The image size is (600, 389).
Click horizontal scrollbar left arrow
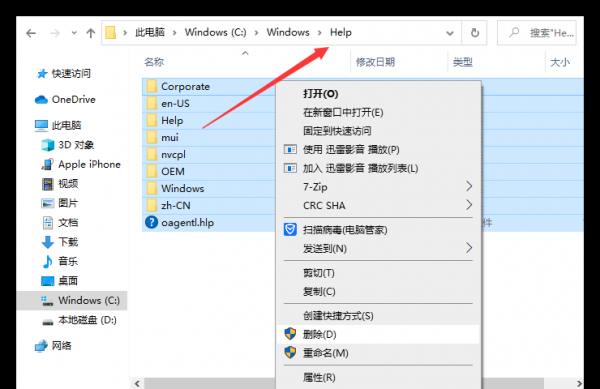(x=137, y=383)
